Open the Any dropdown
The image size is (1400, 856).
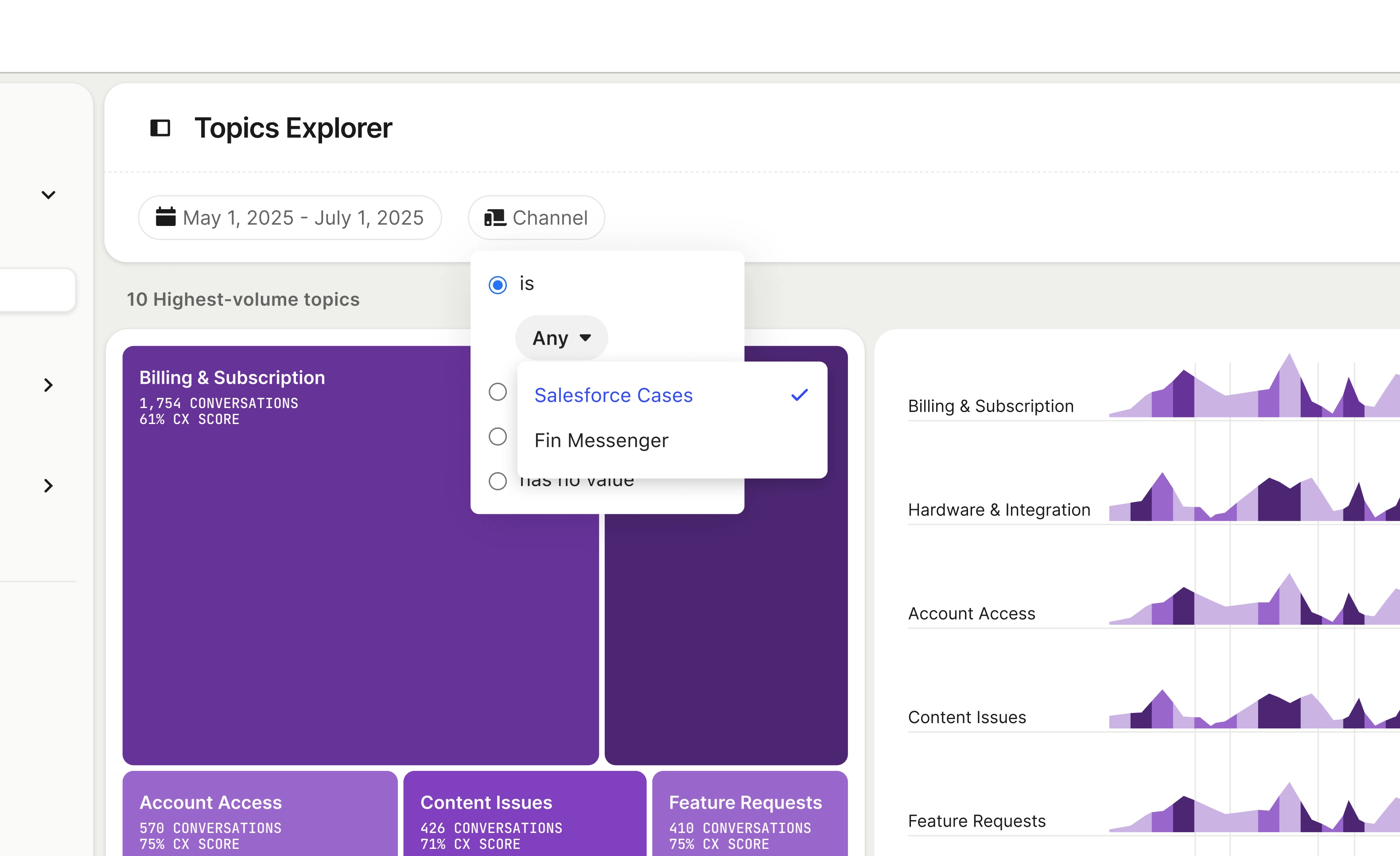click(x=561, y=338)
